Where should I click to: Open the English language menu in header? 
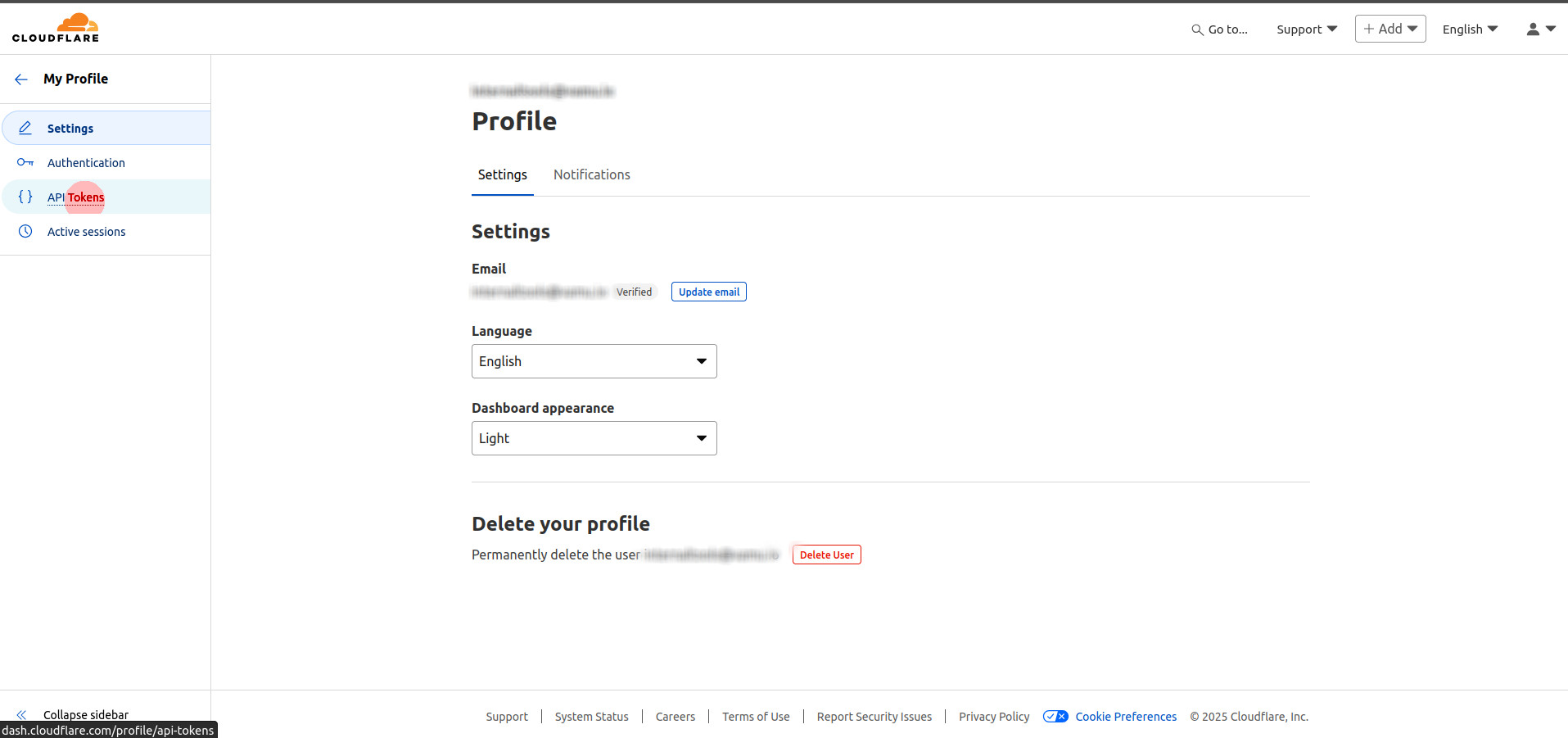(x=1470, y=29)
